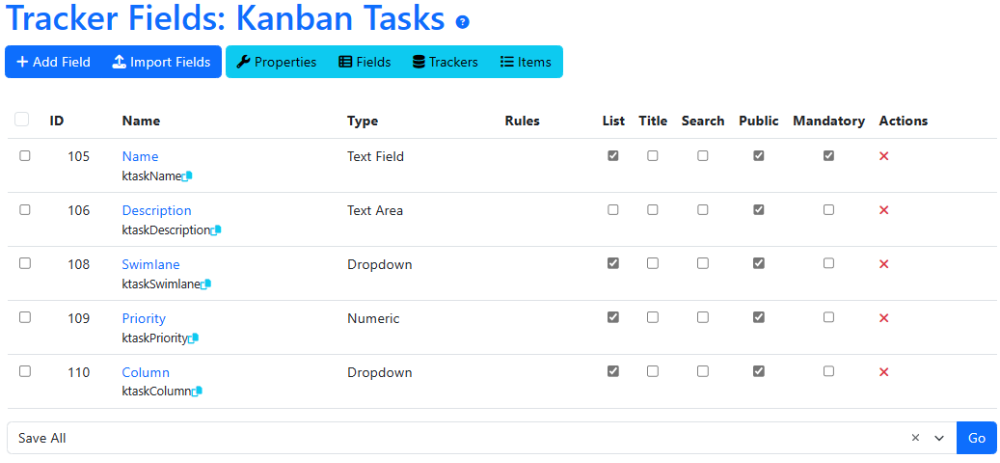Open the Properties tab
Viewport: 1000px width, 463px height.
[x=276, y=62]
